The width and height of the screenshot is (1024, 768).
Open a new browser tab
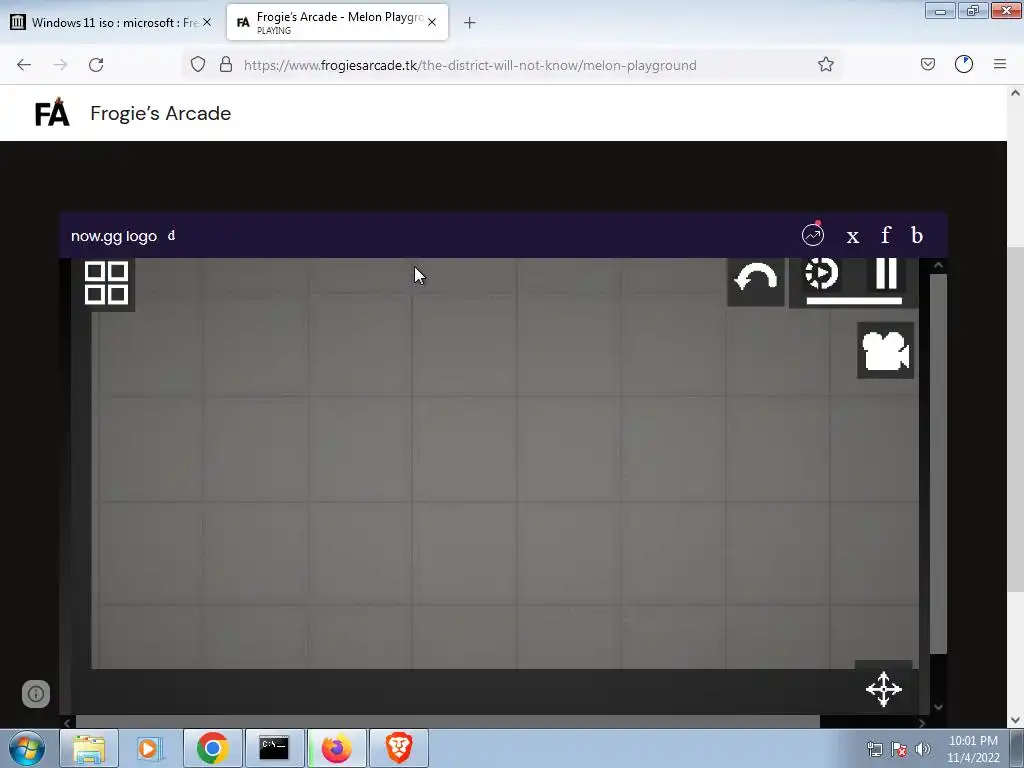click(x=470, y=23)
